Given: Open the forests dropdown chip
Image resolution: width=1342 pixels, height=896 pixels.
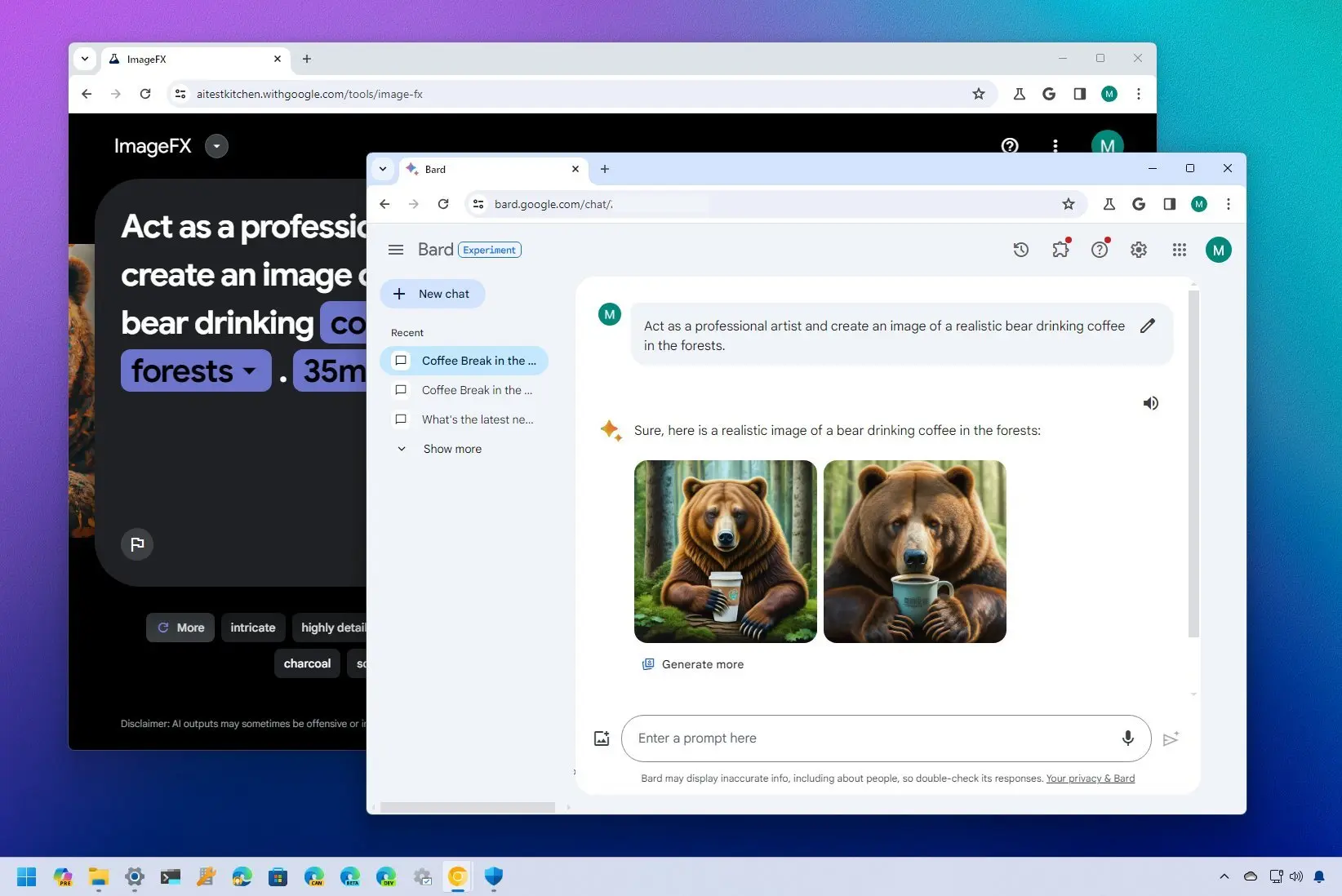Looking at the screenshot, I should pos(195,371).
